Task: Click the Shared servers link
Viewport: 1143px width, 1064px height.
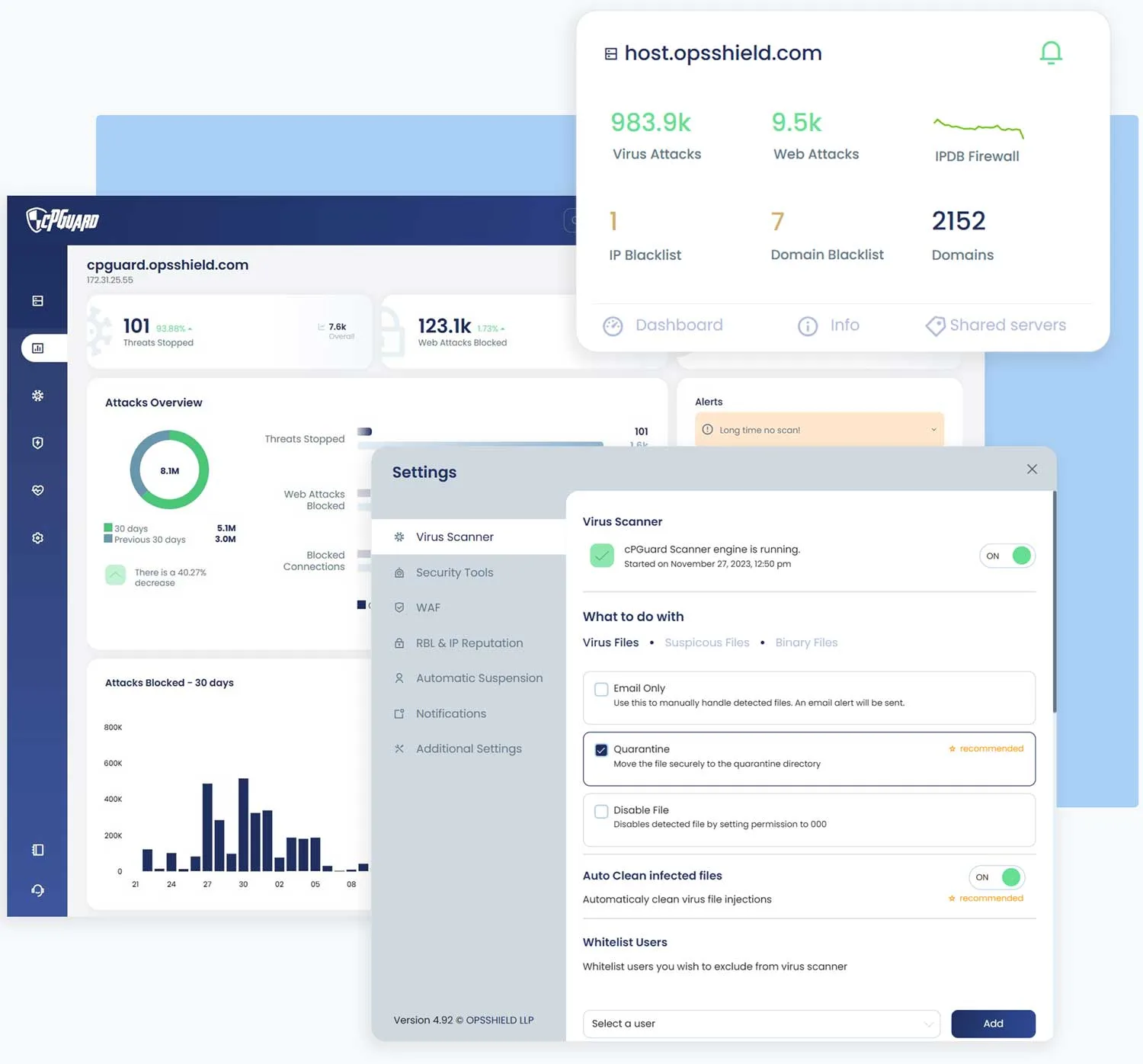Action: pos(1007,325)
